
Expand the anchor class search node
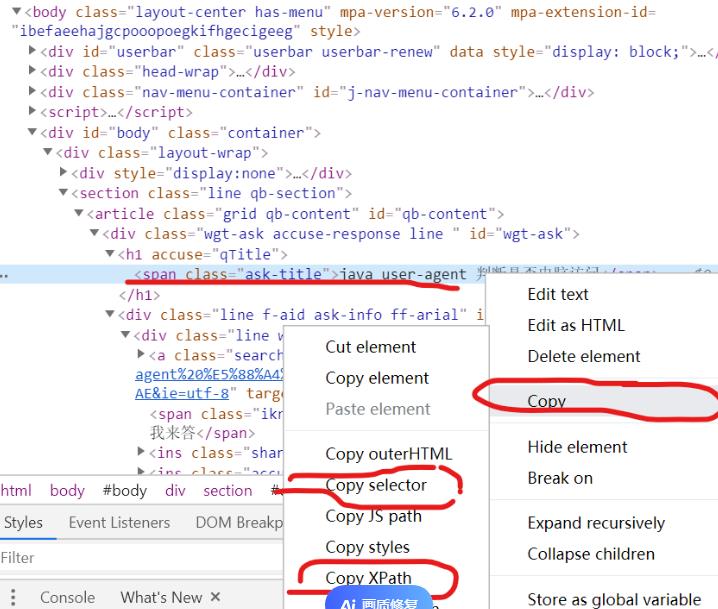pyautogui.click(x=141, y=353)
